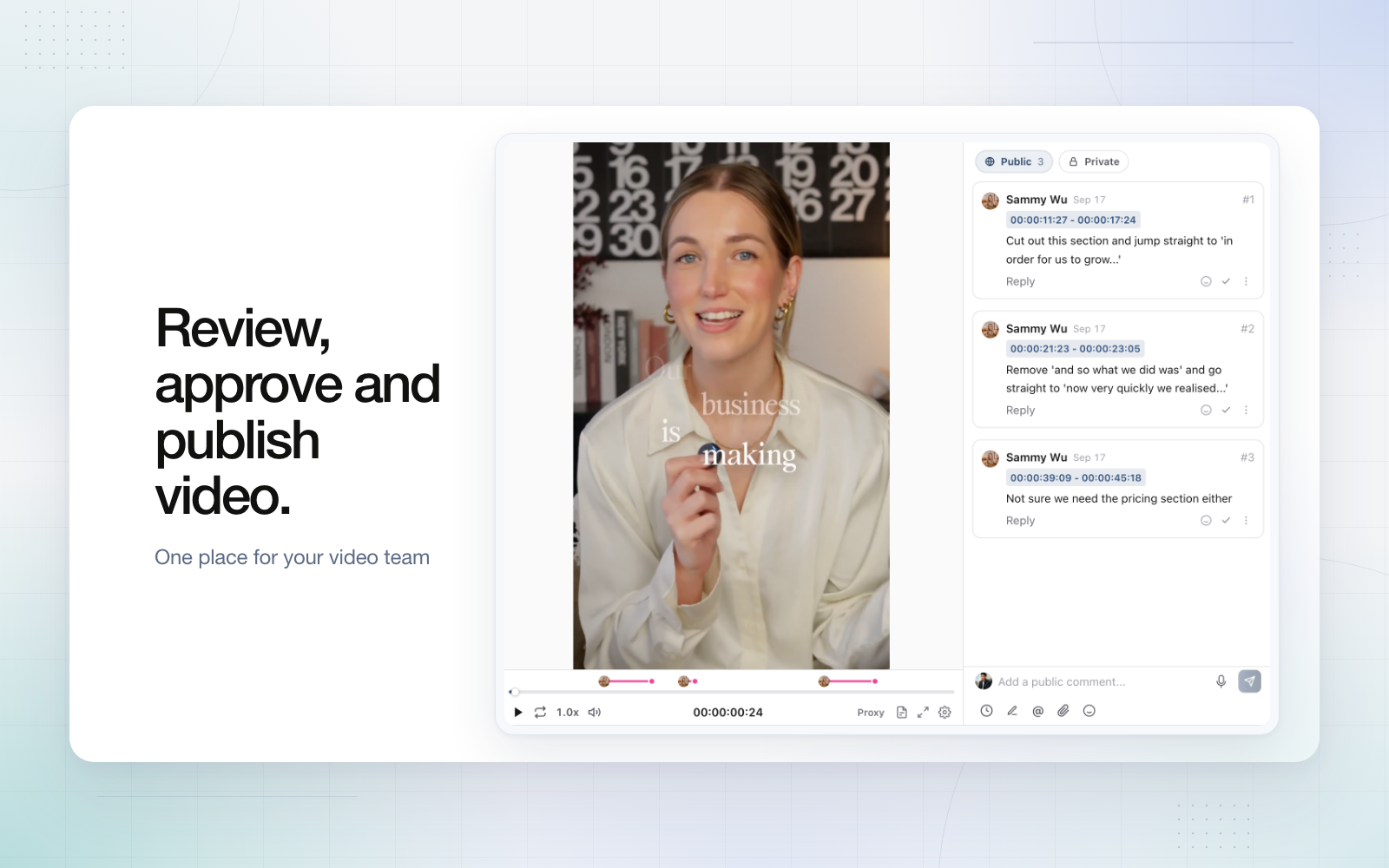Screen dimensions: 1389x868
Task: Attach timestamp with the clock icon
Action: coord(986,711)
